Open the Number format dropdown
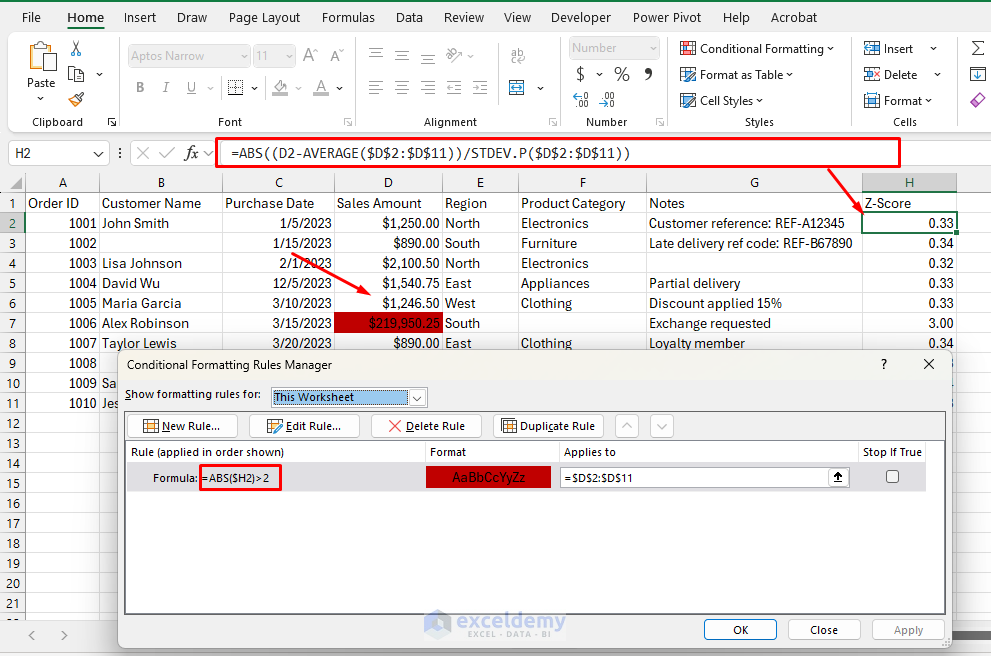This screenshot has height=656, width=991. [x=654, y=48]
